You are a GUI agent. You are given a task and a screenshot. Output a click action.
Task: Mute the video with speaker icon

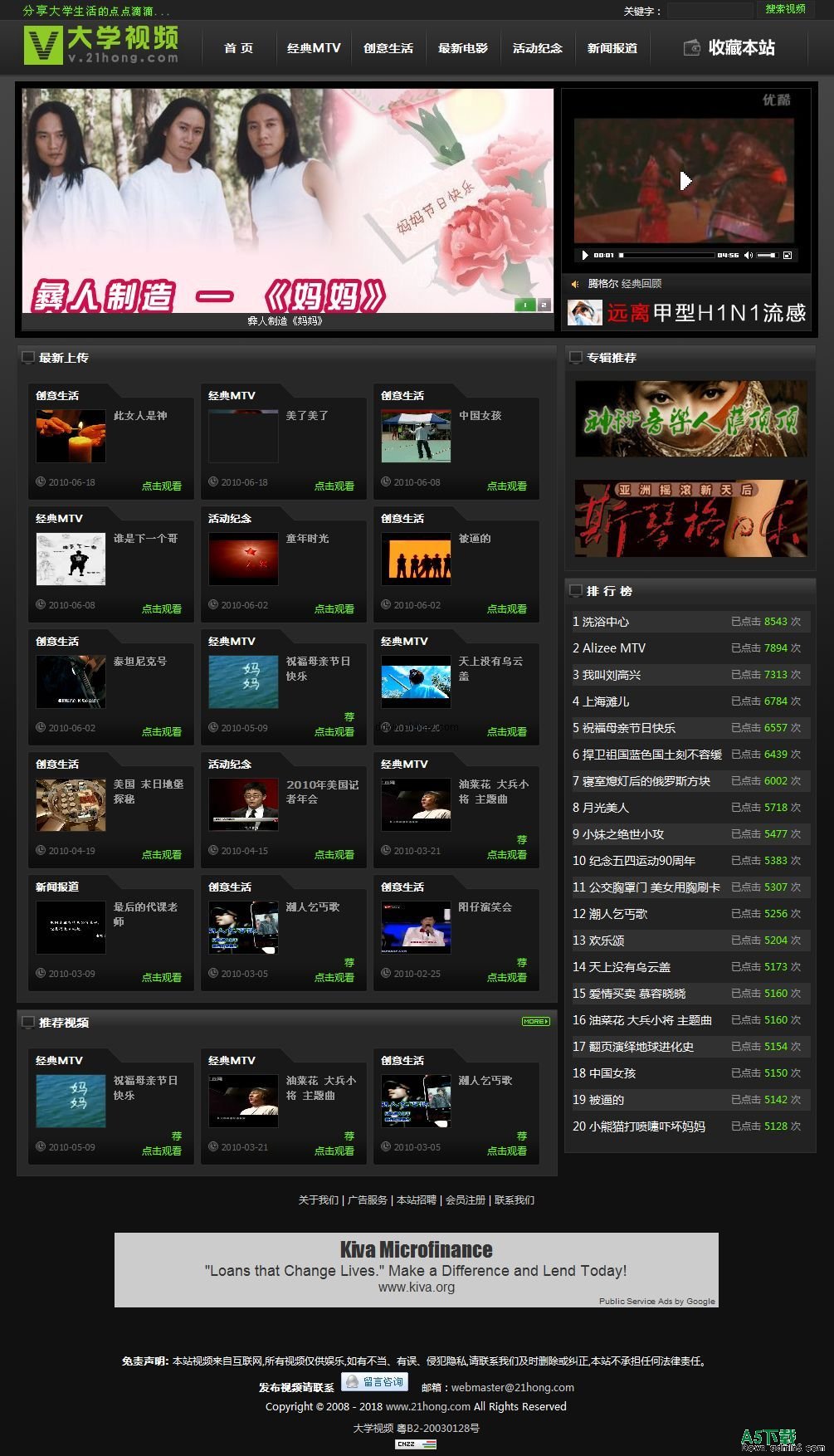click(x=748, y=255)
